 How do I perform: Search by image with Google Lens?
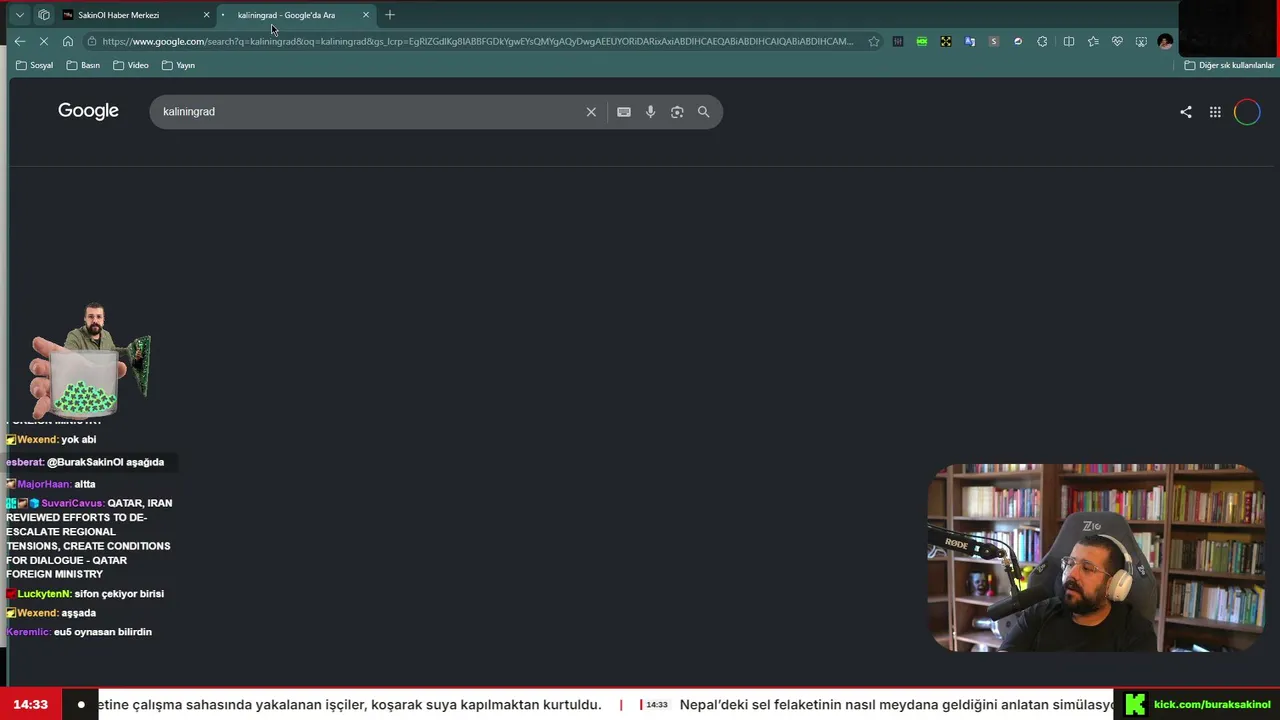677,112
